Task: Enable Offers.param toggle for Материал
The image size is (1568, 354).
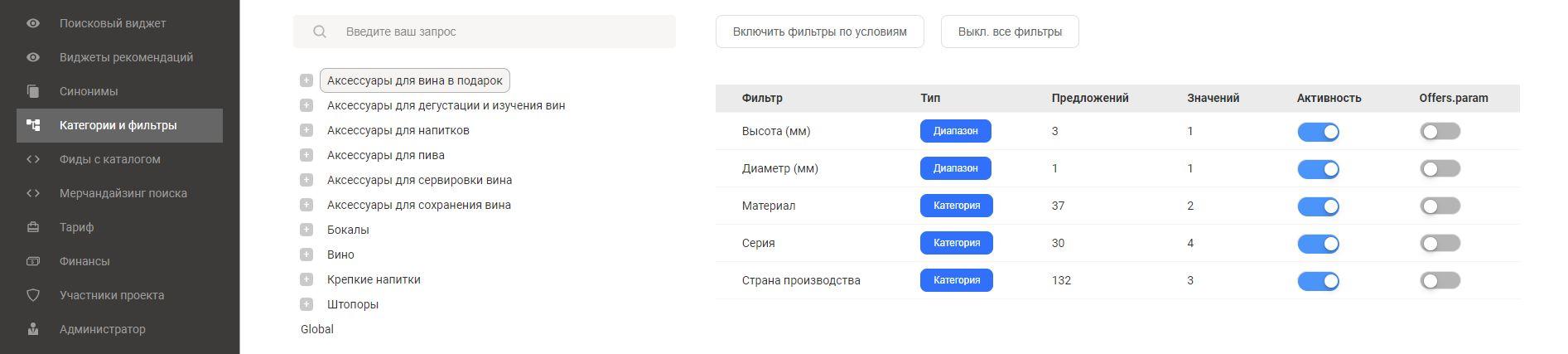Action: (1440, 206)
